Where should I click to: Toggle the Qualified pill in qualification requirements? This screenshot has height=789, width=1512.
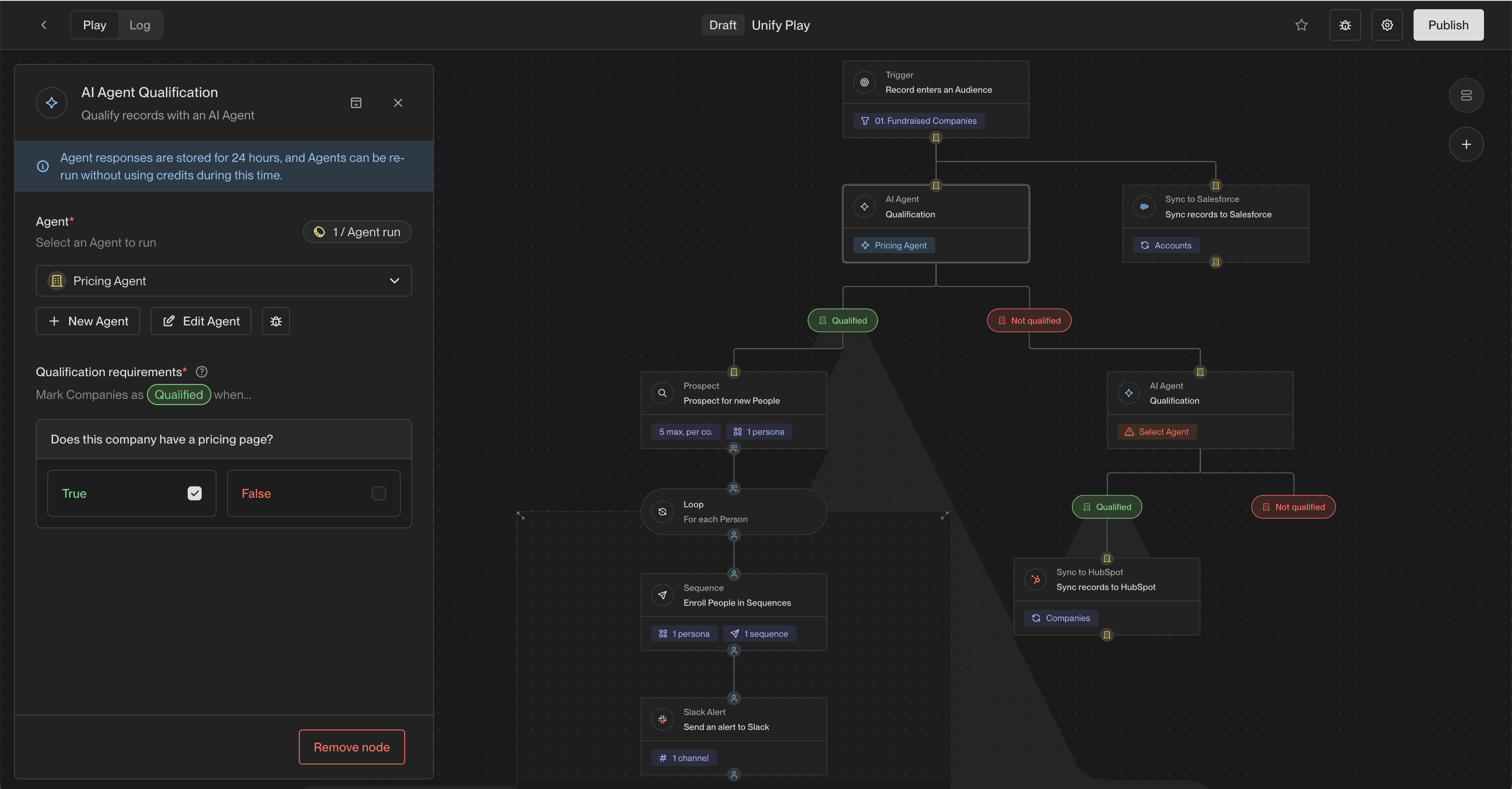point(178,394)
